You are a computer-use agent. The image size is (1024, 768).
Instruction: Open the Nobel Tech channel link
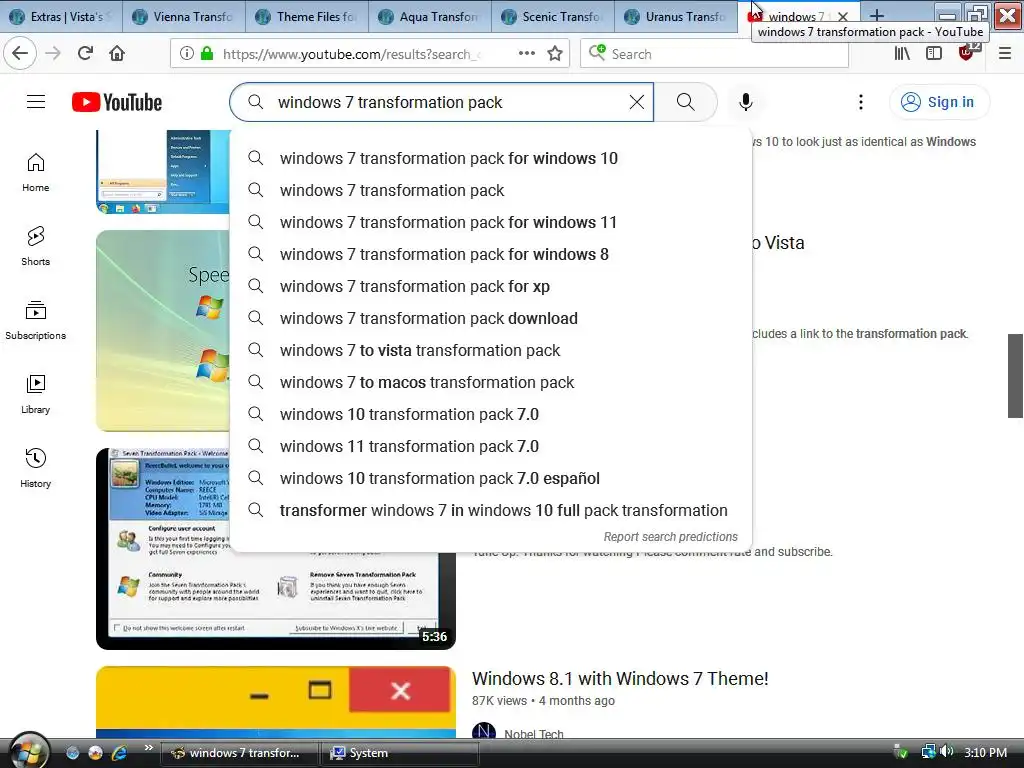tap(534, 734)
